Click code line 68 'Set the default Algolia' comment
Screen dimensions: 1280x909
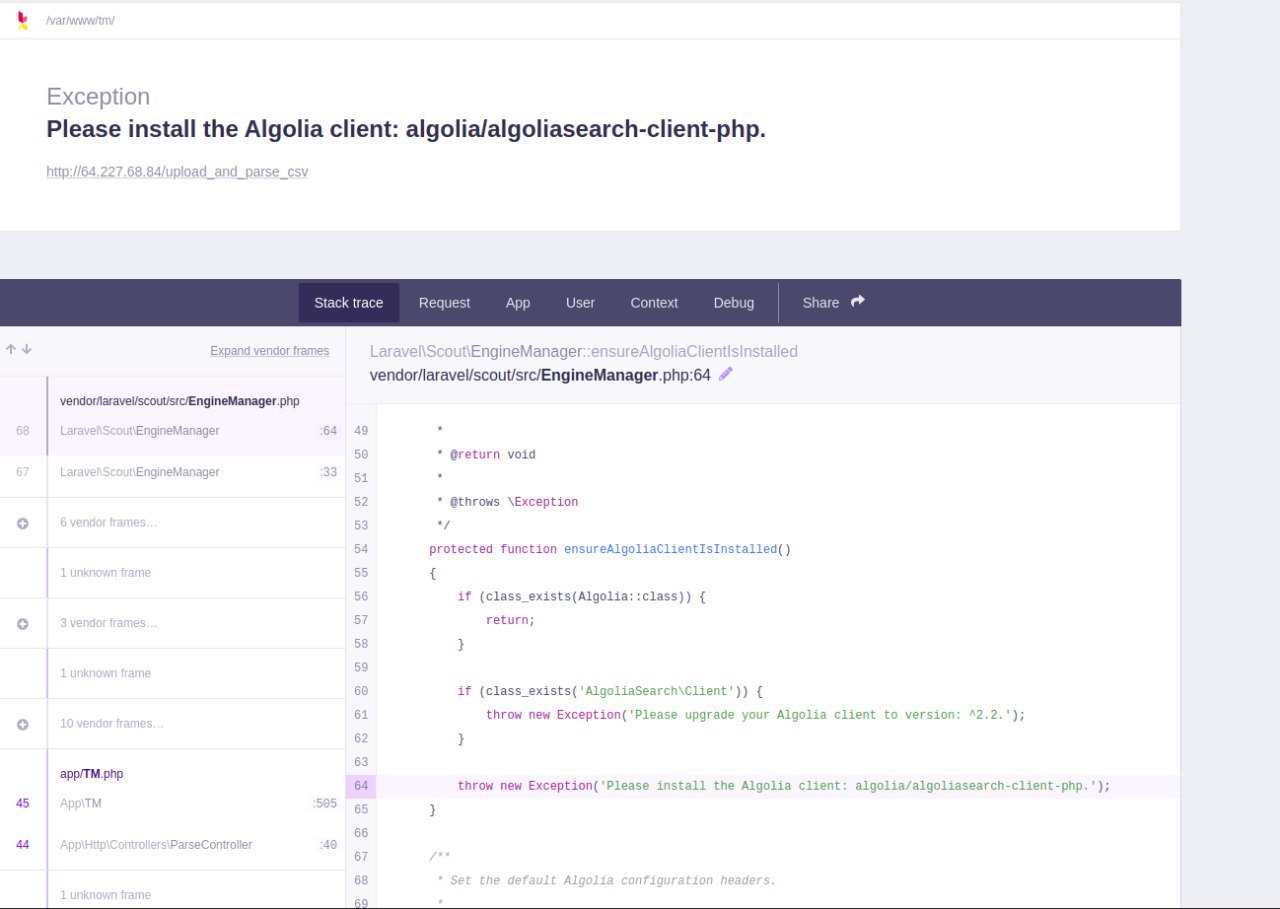[x=606, y=881]
